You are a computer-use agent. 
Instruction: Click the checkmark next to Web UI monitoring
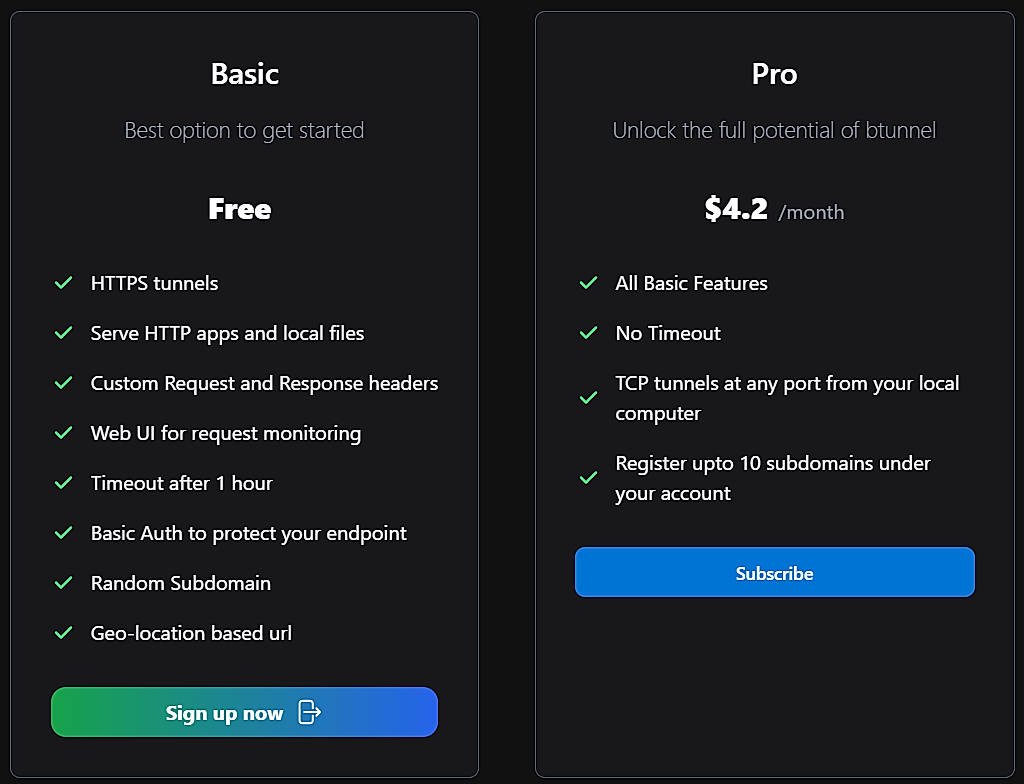point(62,433)
